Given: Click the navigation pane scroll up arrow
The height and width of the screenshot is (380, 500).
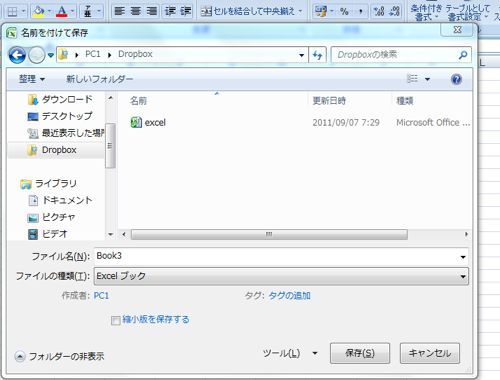Looking at the screenshot, I should coord(111,98).
